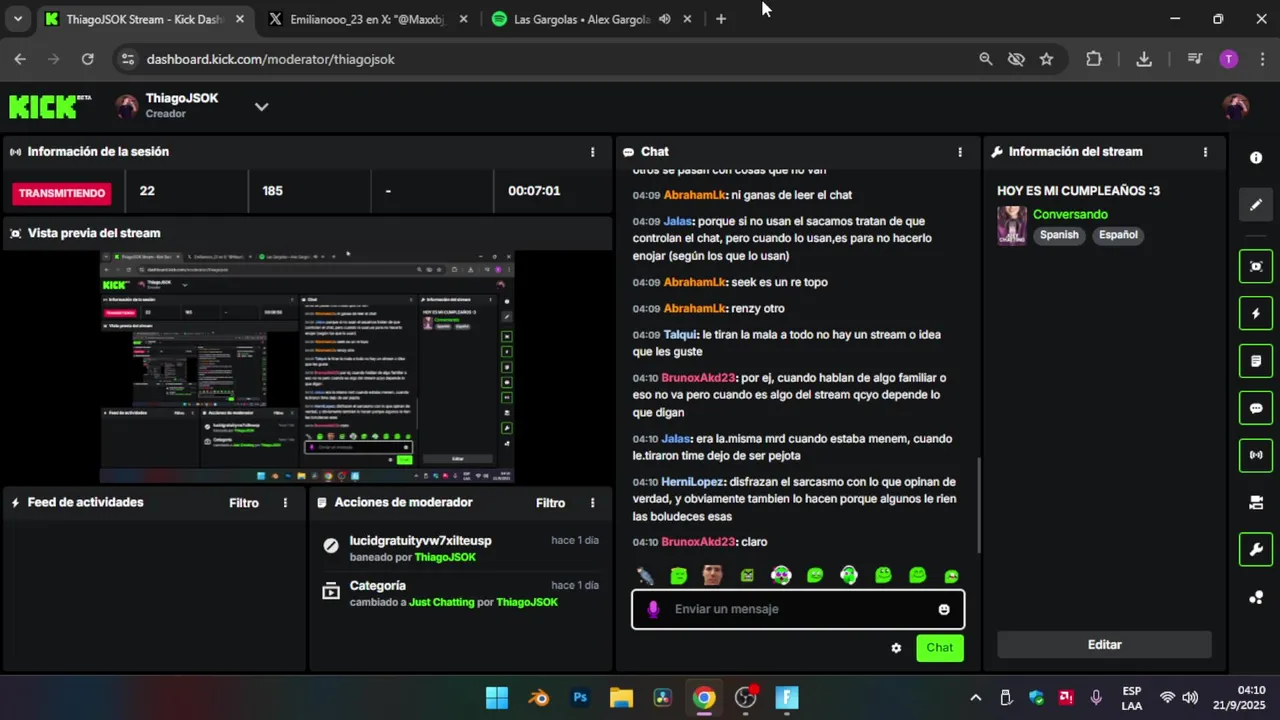The height and width of the screenshot is (720, 1280).
Task: Click the Kick logo
Action: (50, 106)
